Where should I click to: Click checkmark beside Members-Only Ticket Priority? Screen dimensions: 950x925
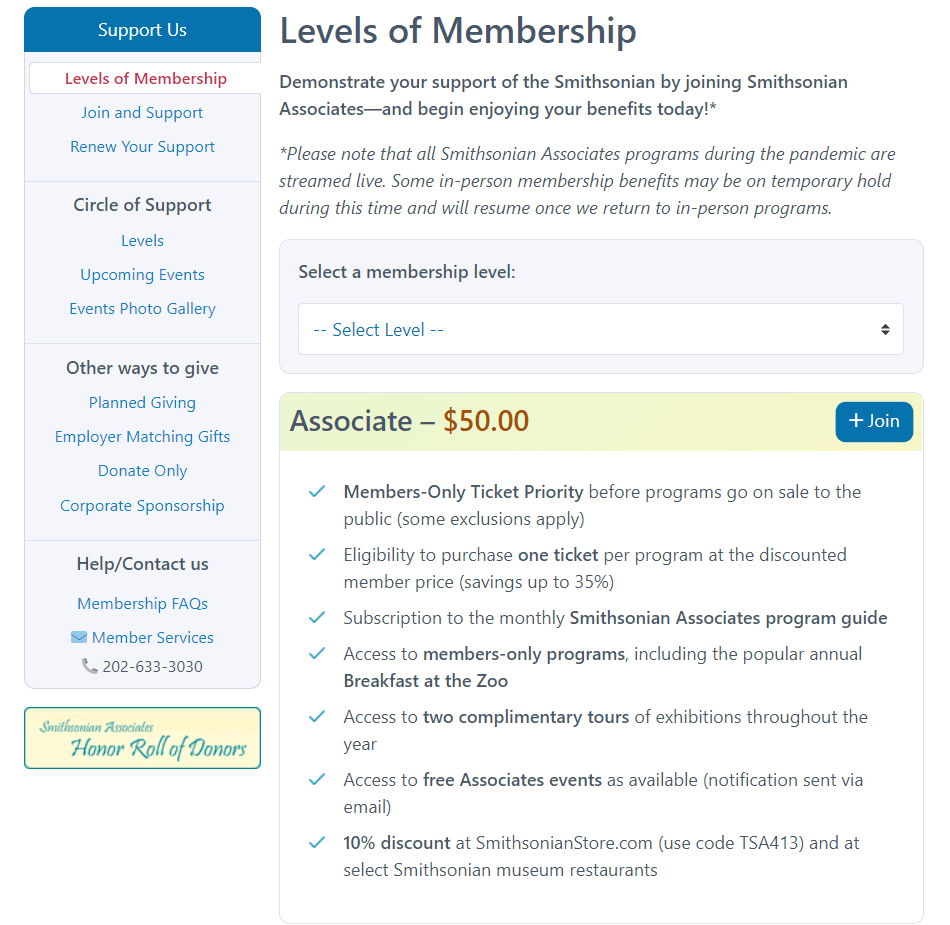(x=317, y=492)
